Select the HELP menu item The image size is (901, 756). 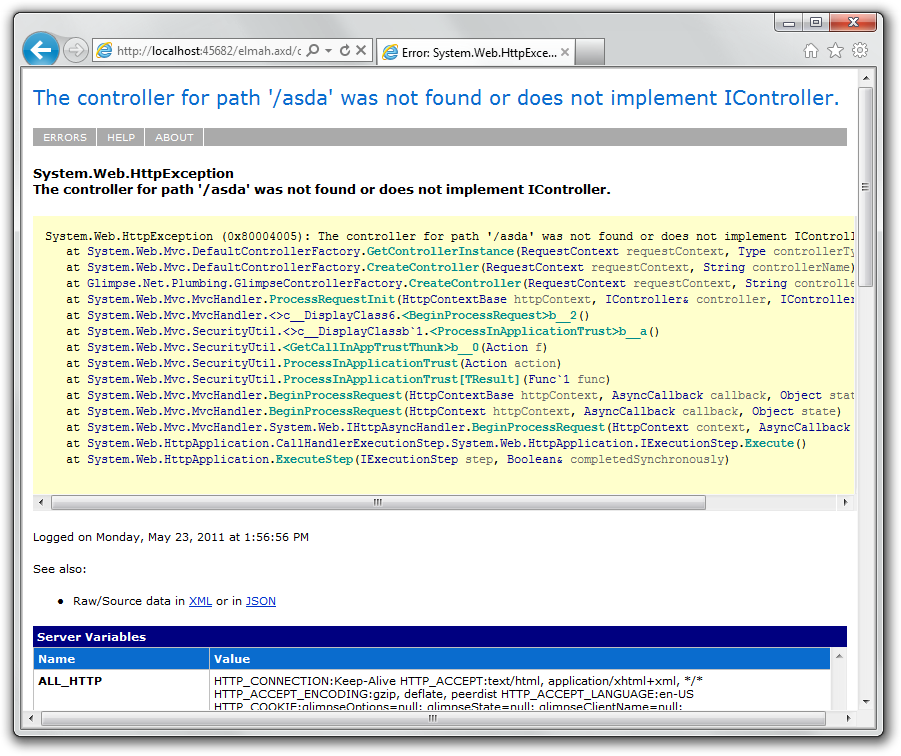point(119,137)
